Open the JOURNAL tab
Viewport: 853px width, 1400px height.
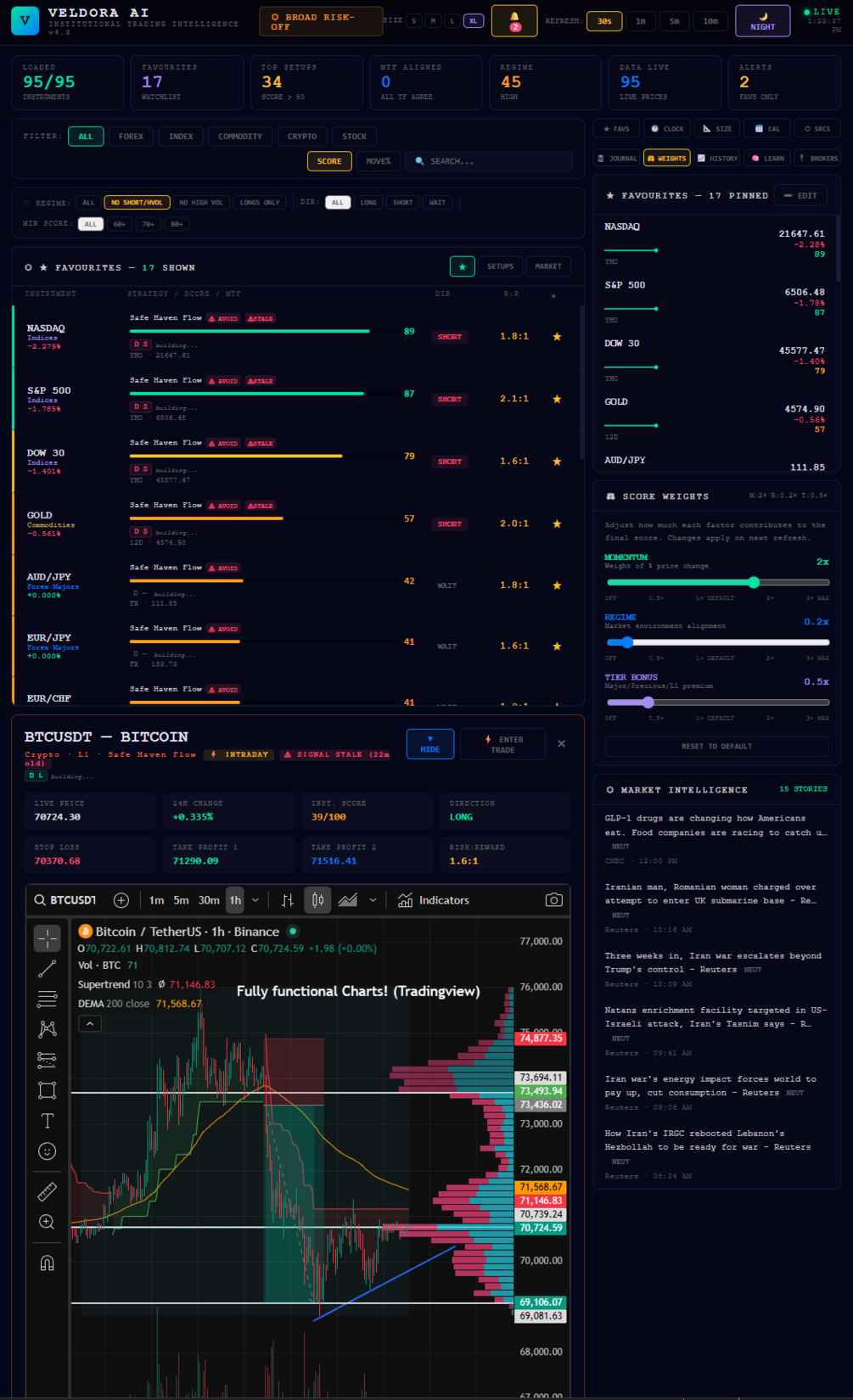coord(618,158)
